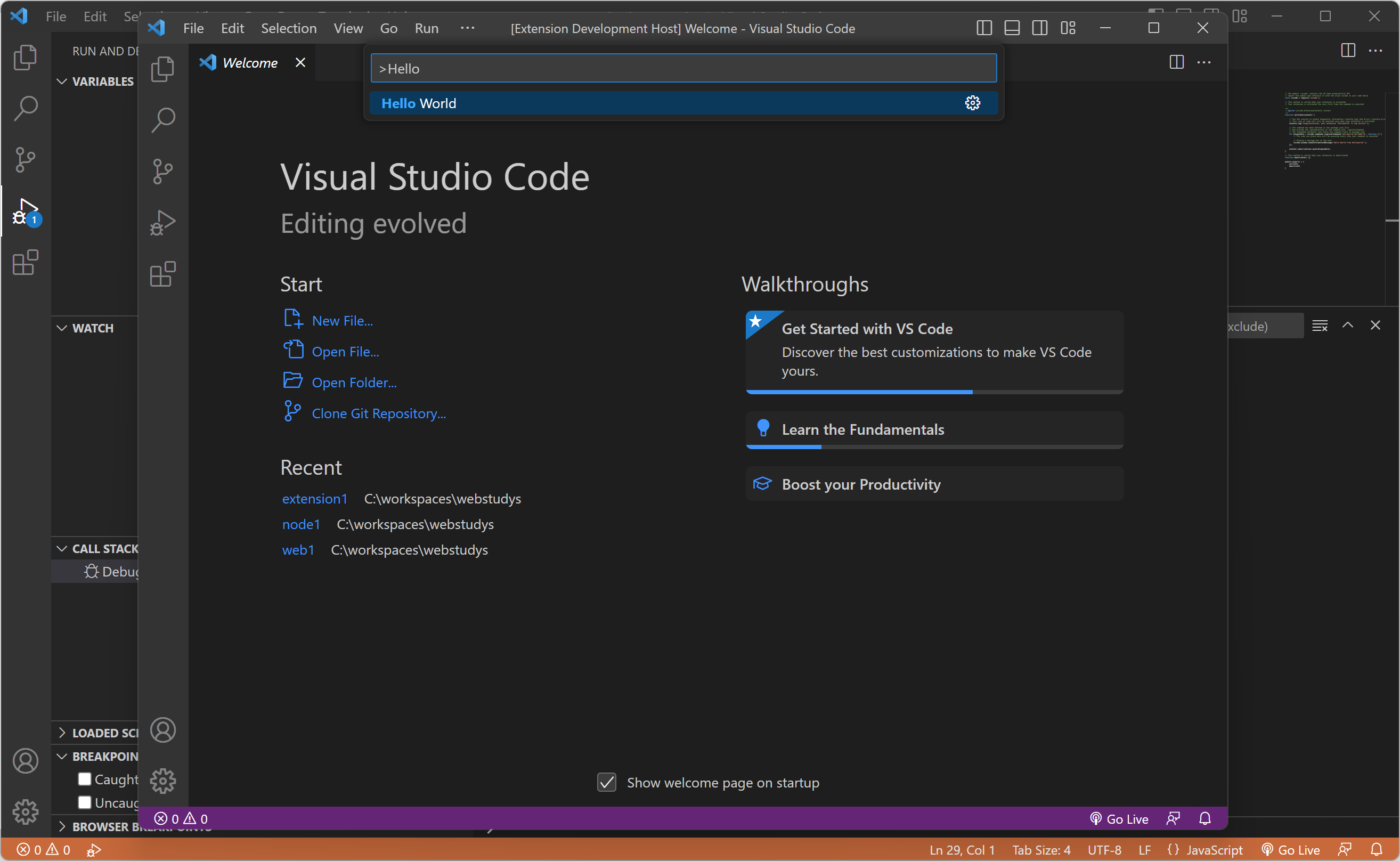Toggle Show welcome page on startup

pyautogui.click(x=607, y=783)
